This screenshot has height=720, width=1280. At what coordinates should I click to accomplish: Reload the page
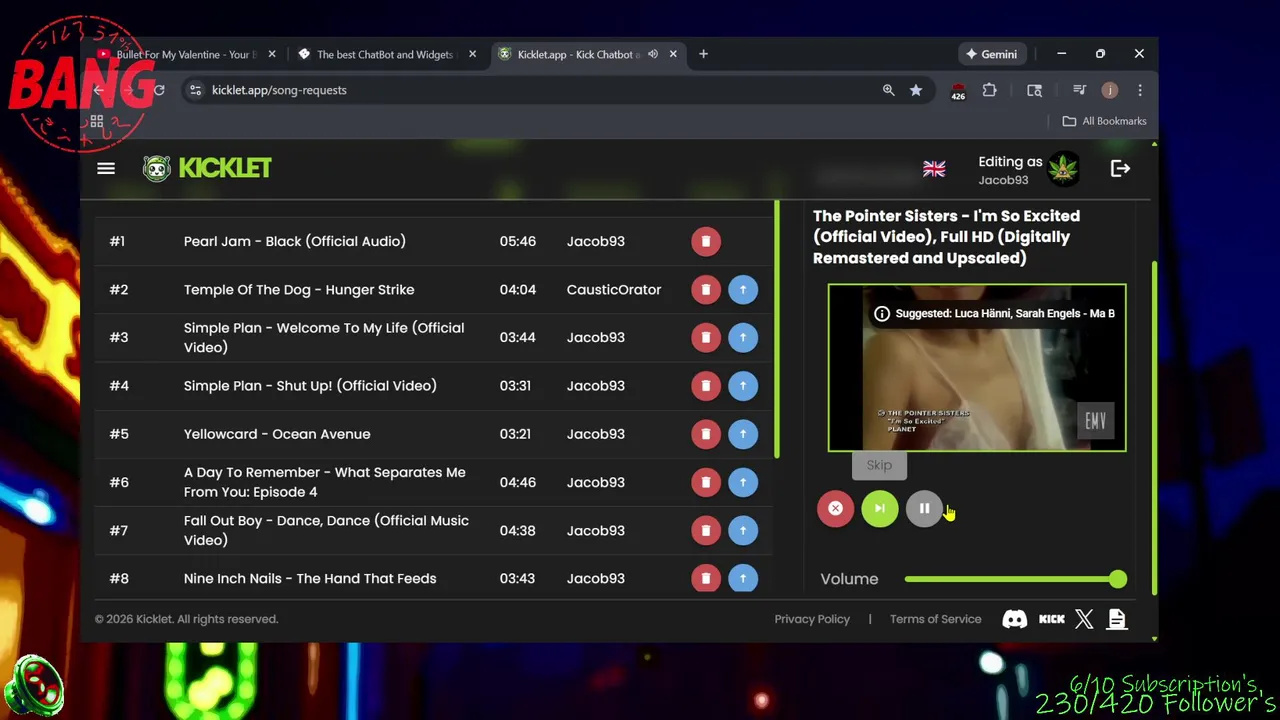(x=158, y=90)
